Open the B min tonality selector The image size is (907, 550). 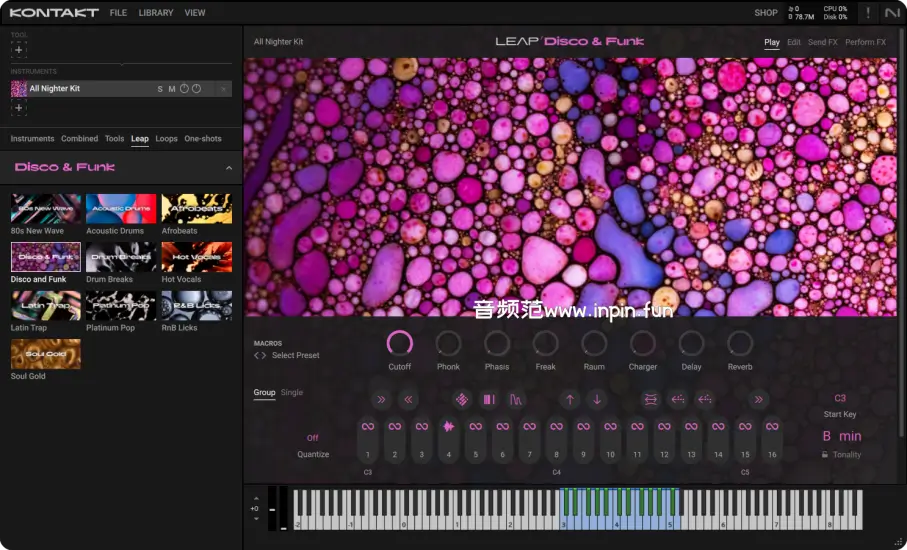841,436
